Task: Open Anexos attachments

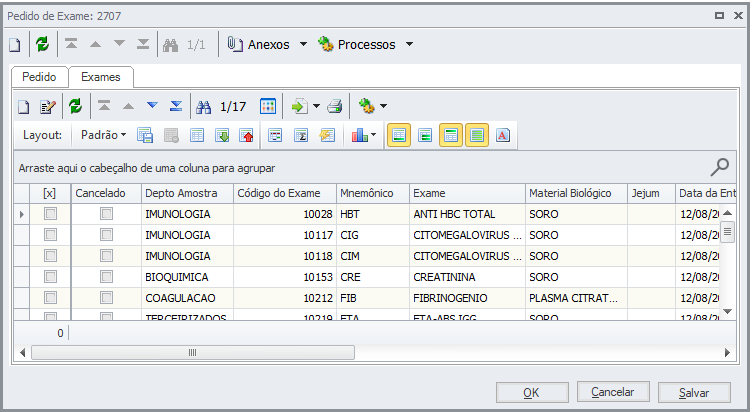Action: coord(258,45)
